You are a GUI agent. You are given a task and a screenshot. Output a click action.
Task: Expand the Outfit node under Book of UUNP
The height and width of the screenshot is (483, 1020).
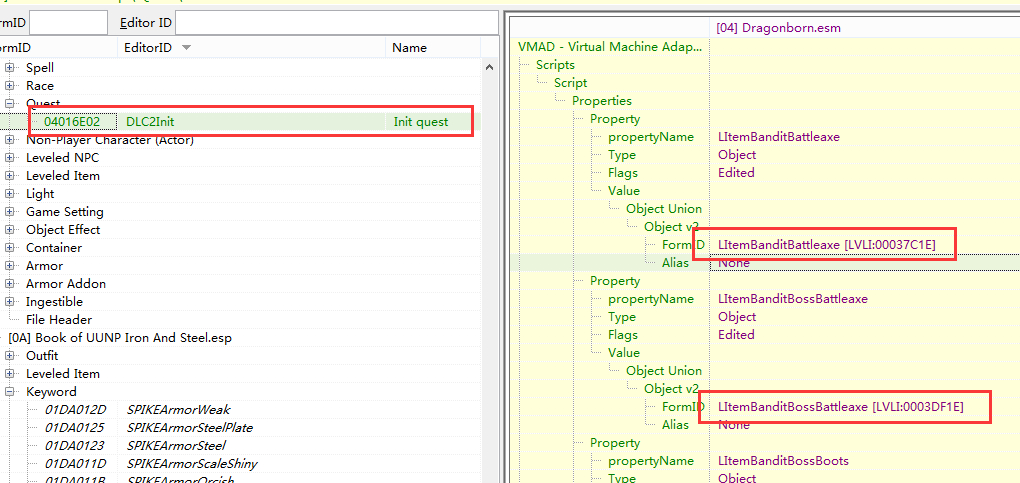[10, 356]
